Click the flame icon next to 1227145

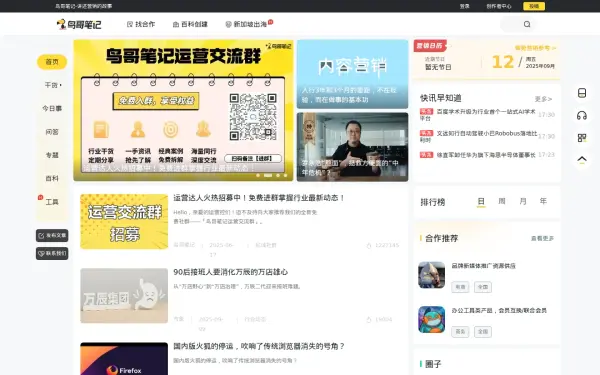[369, 245]
